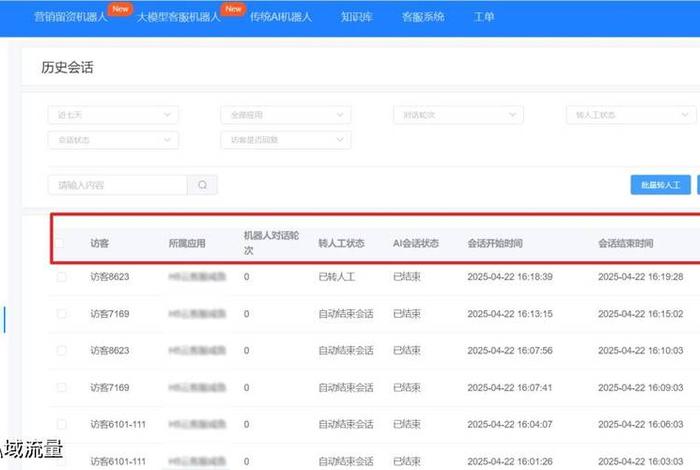This screenshot has height=470, width=700.
Task: Click 访客7169 in the 16:07:41 row
Action: click(x=110, y=387)
